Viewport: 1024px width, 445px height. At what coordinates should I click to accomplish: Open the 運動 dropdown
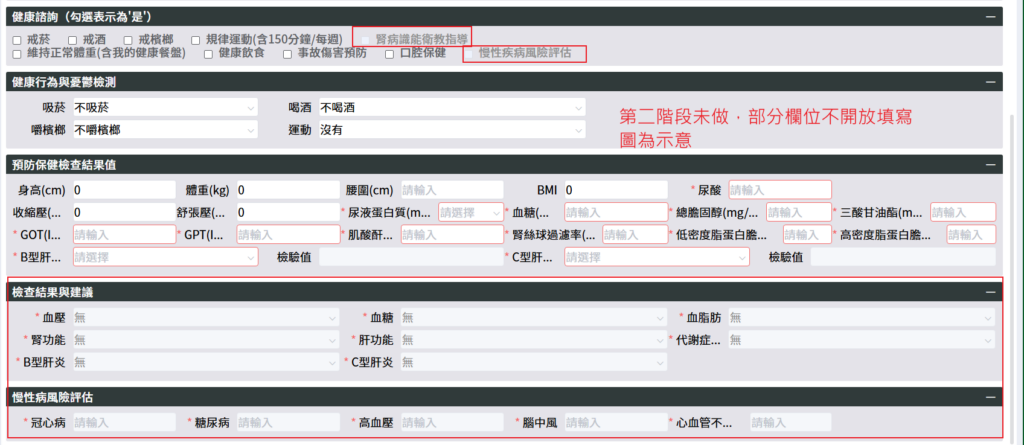[x=450, y=130]
